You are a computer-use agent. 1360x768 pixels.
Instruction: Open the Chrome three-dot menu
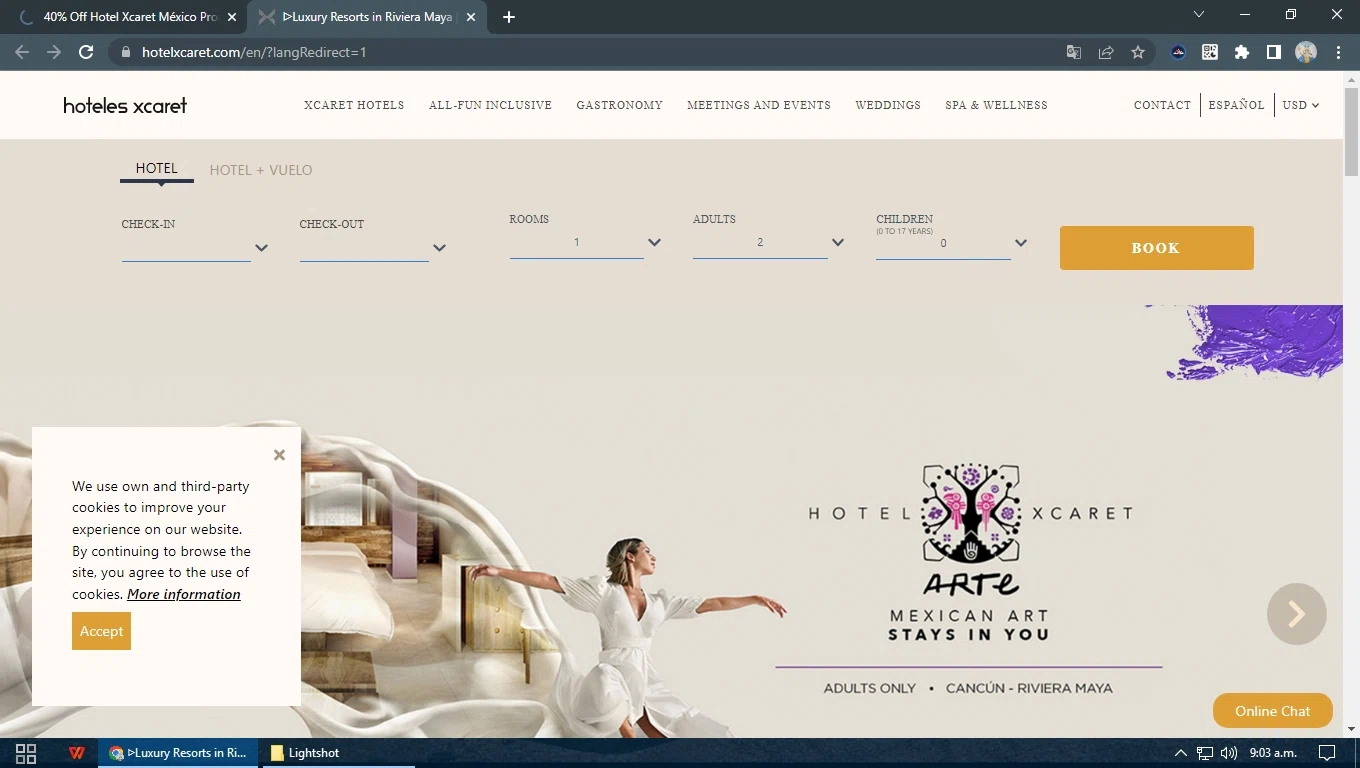1338,52
